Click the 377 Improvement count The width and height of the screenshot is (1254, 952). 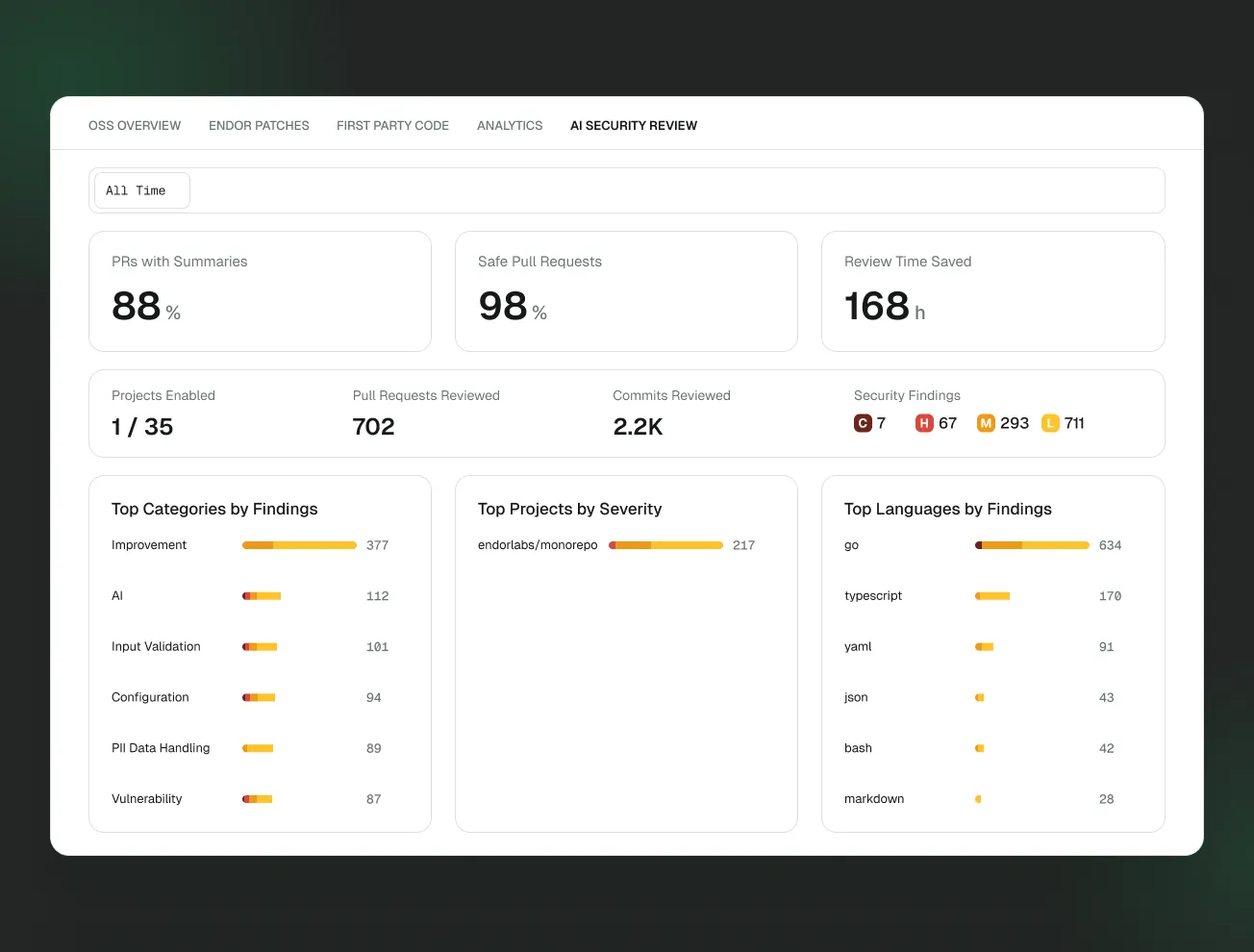pyautogui.click(x=378, y=545)
